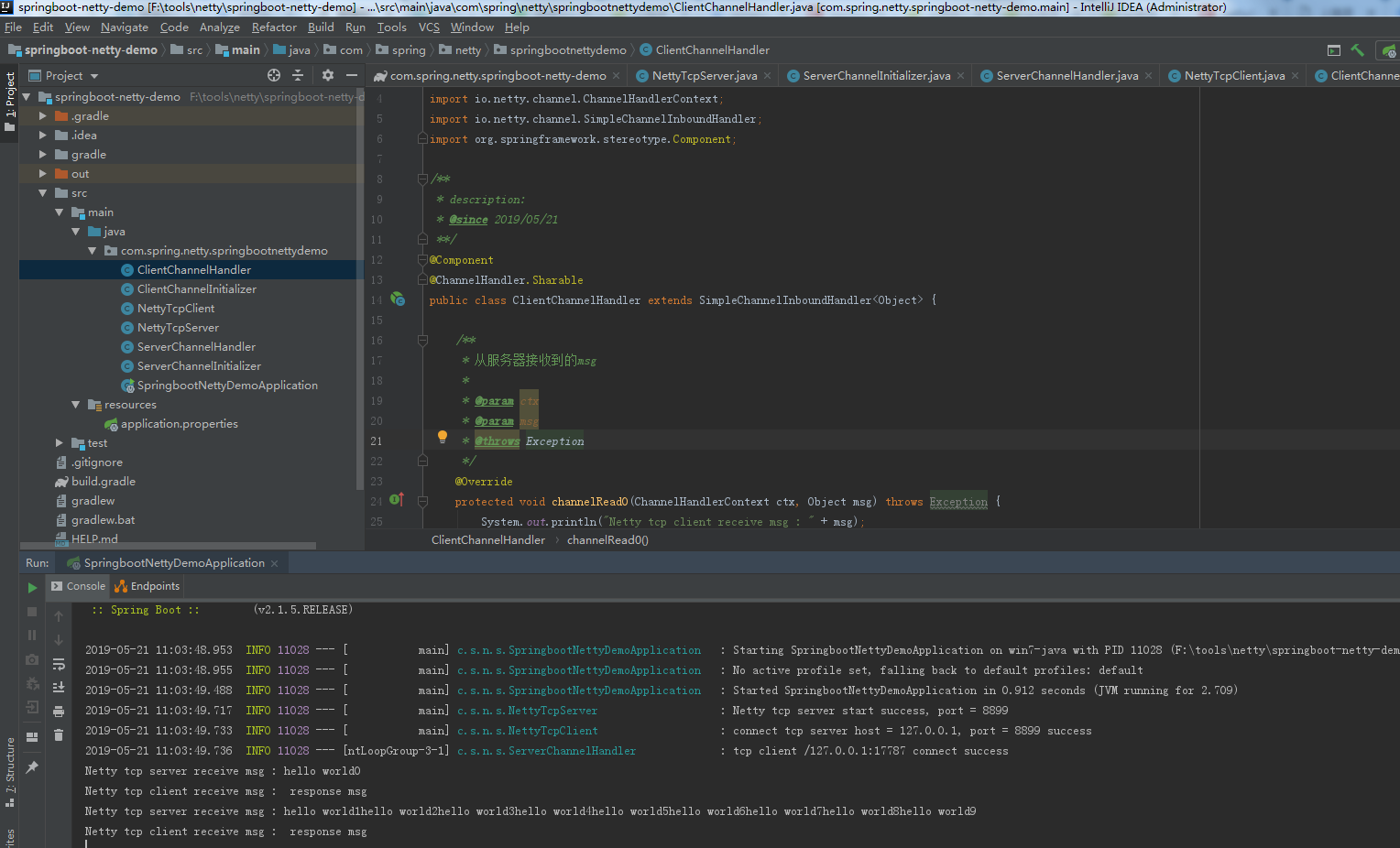Expand the .idea folder
This screenshot has height=848, width=1400.
[43, 136]
